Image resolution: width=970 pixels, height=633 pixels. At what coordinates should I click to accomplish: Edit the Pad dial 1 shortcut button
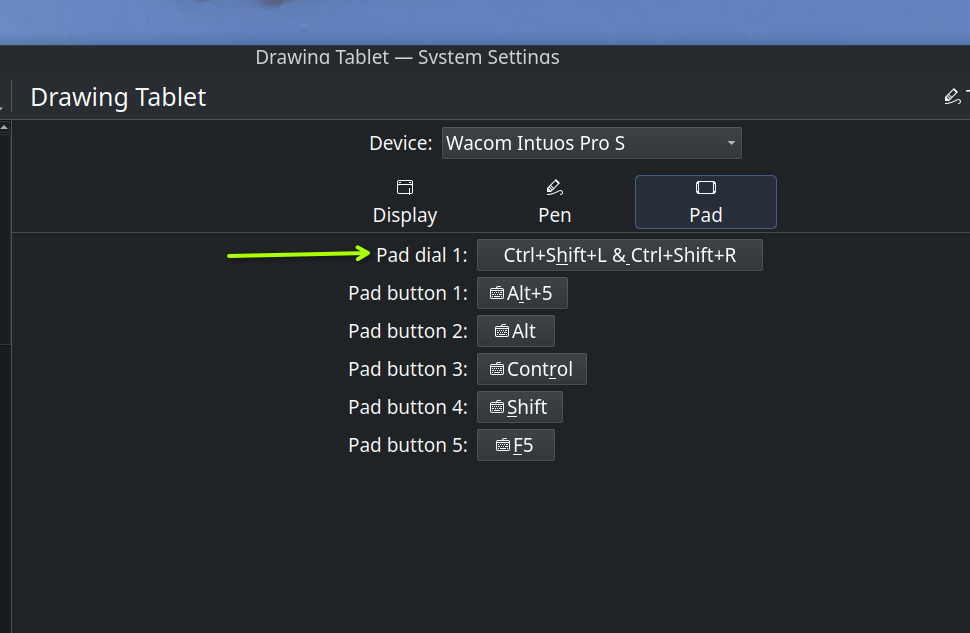620,255
